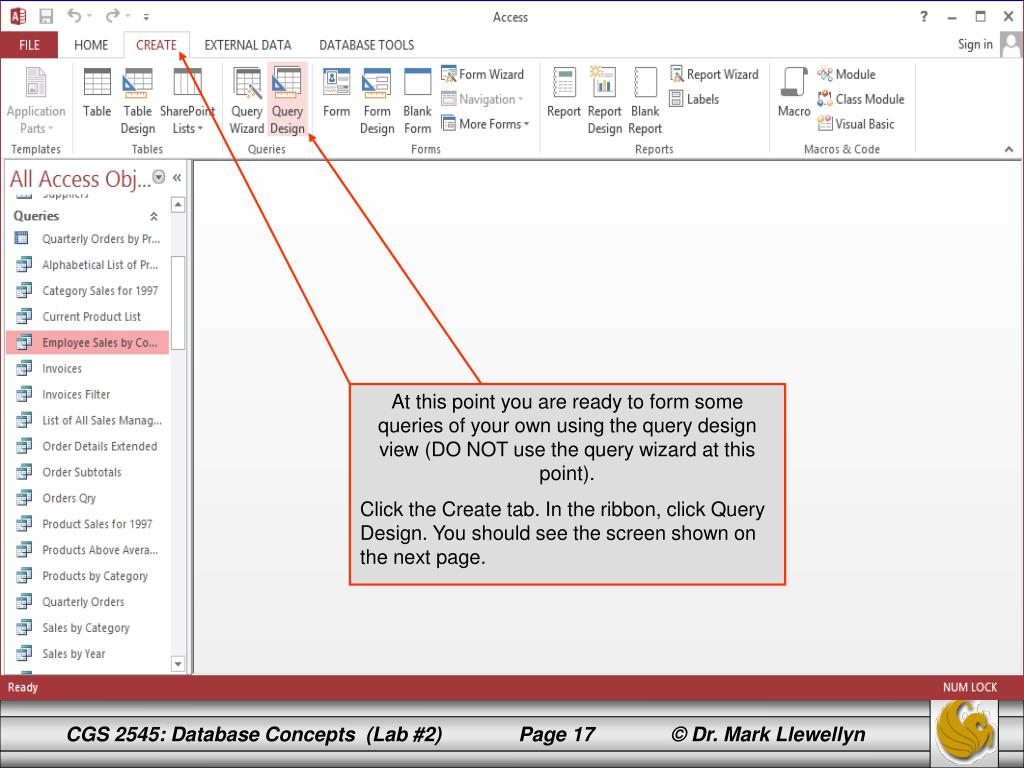Select Products Above Average query
The height and width of the screenshot is (768, 1024).
(88, 550)
